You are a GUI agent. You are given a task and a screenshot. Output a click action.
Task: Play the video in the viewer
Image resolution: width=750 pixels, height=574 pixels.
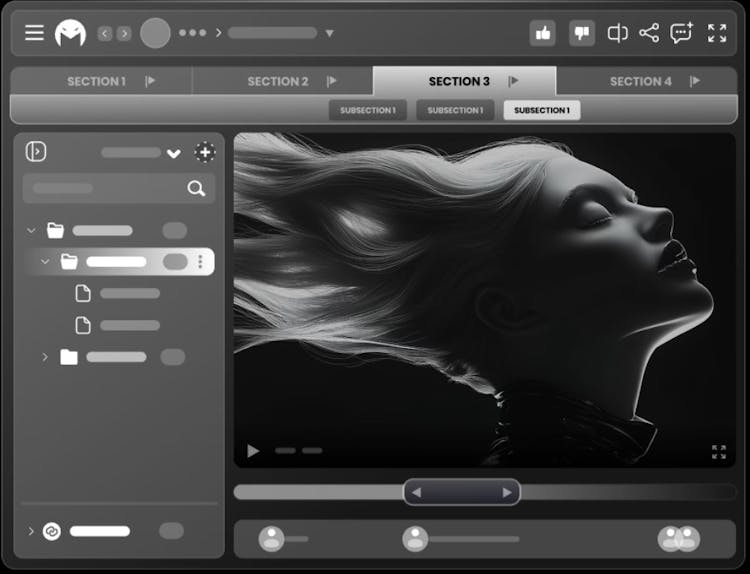(x=253, y=451)
